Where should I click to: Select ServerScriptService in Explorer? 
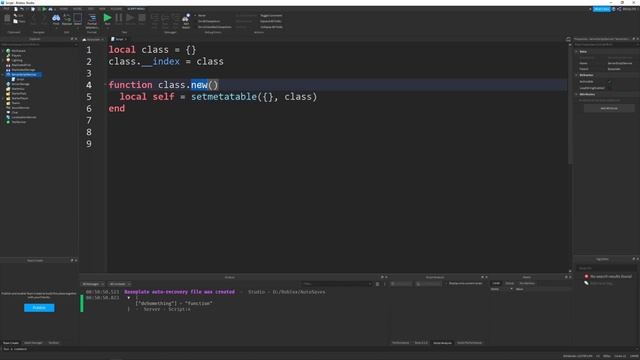click(24, 75)
